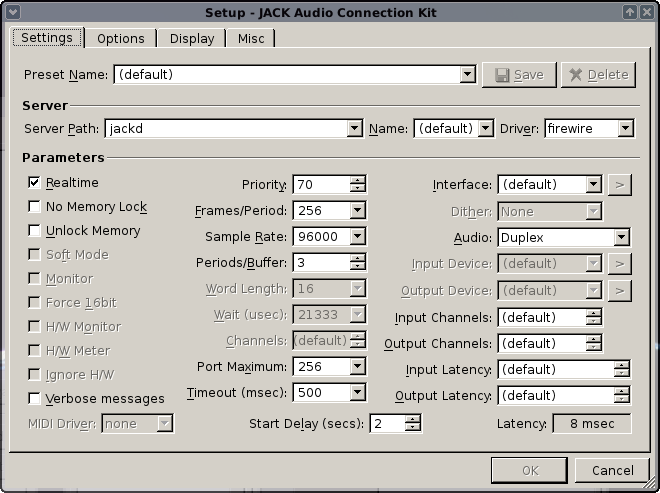Click the Monitor checkbox

click(x=34, y=278)
